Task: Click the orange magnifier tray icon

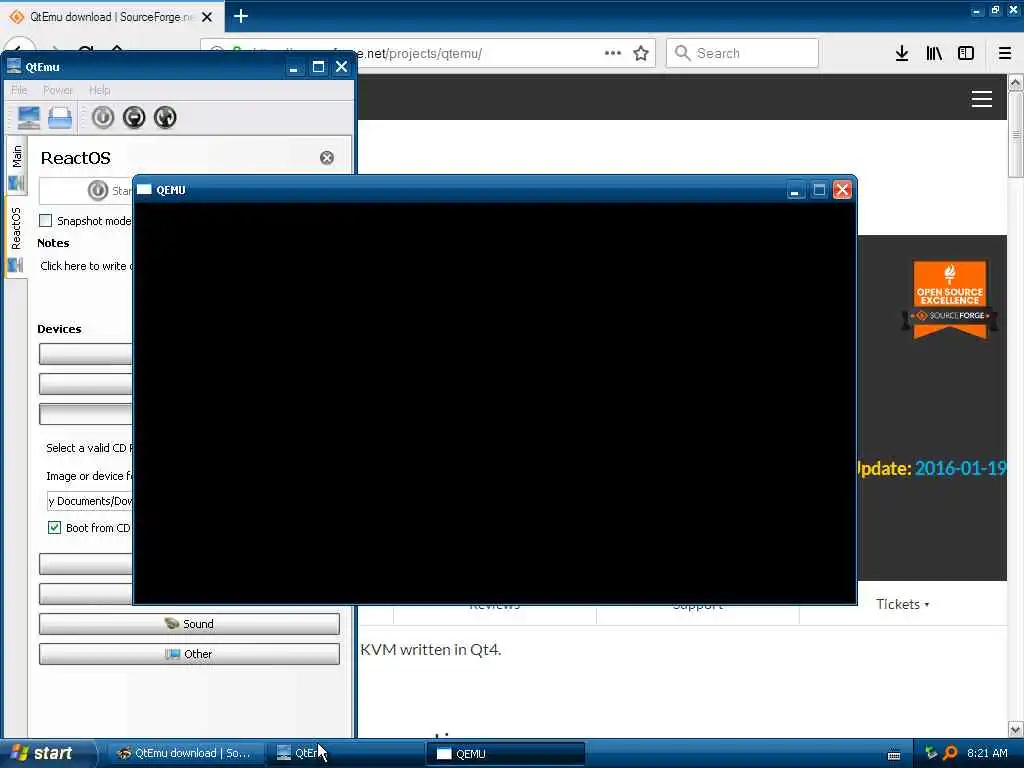Action: point(950,754)
